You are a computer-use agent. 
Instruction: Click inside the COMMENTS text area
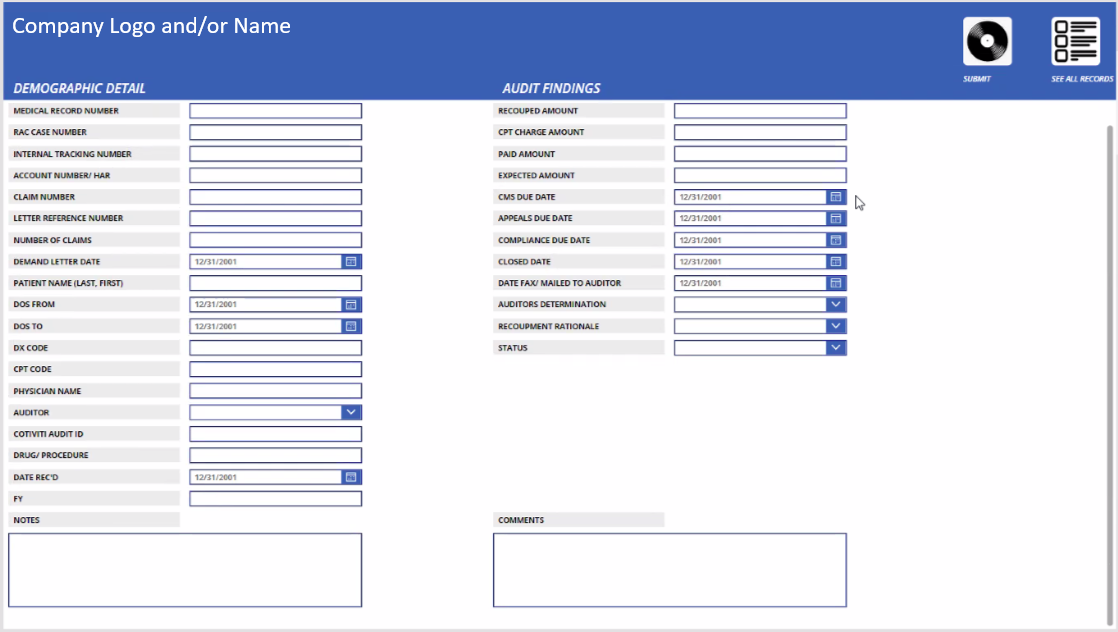[x=670, y=570]
